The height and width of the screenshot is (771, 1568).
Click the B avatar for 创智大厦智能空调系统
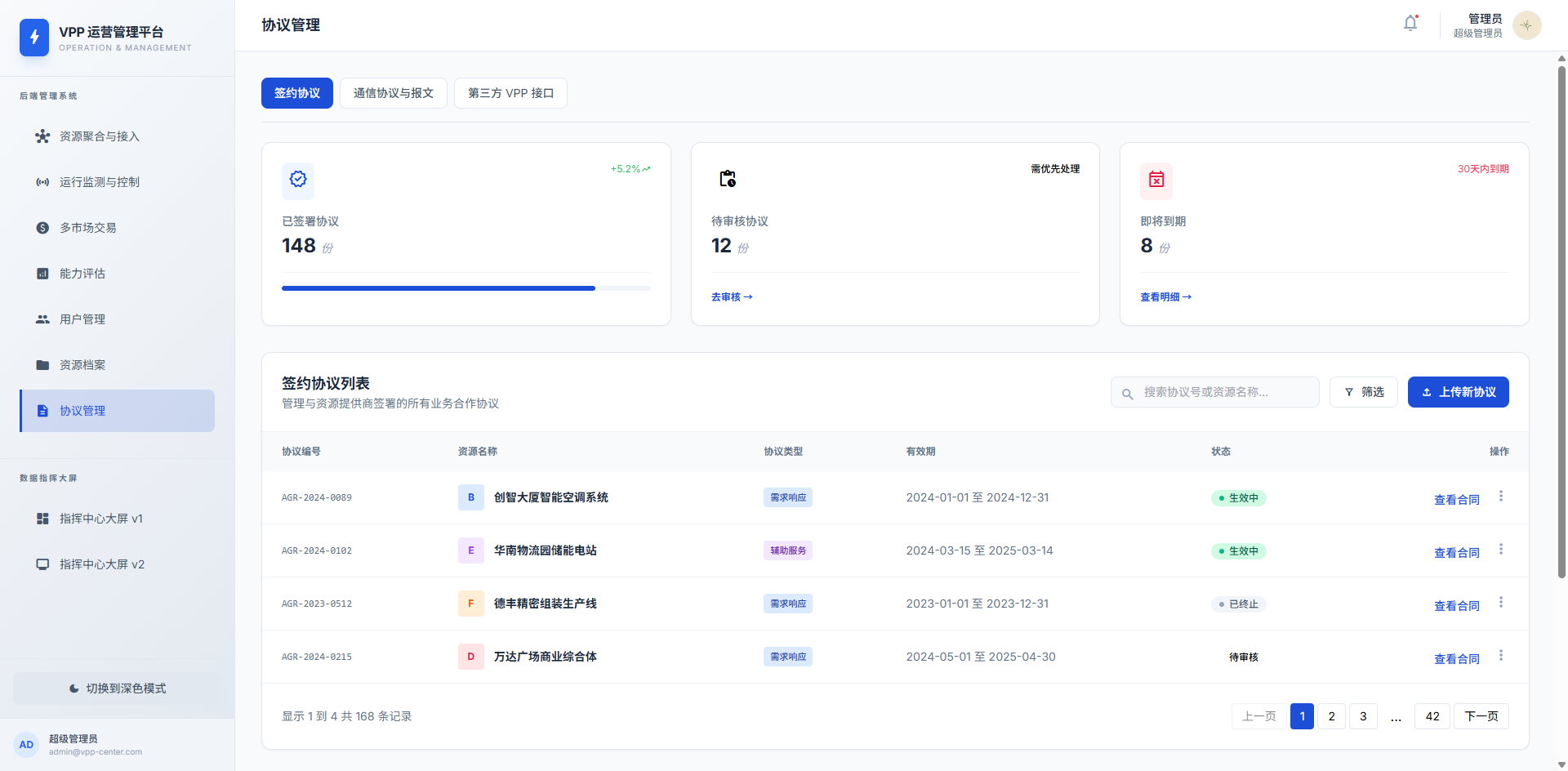(x=470, y=497)
